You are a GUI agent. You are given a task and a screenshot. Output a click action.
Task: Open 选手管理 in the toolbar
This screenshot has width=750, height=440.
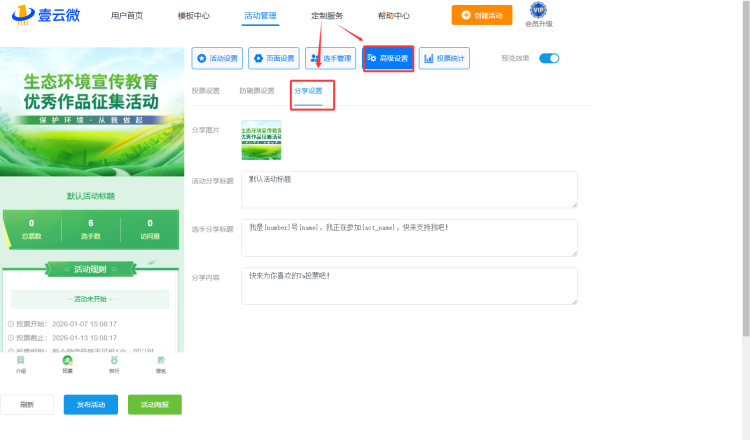pyautogui.click(x=330, y=59)
